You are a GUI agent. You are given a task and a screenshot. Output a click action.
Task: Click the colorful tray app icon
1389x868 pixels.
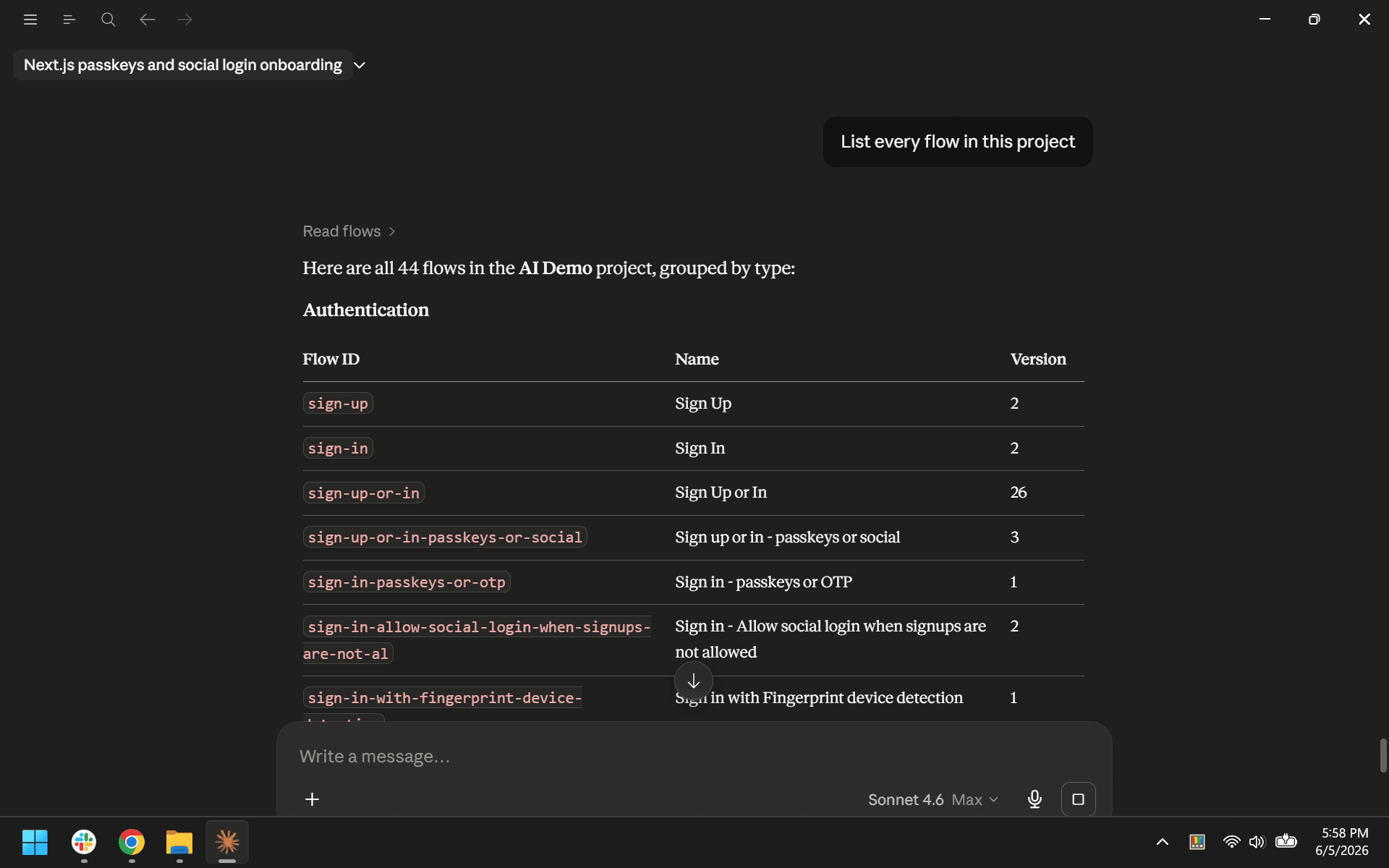(1197, 842)
